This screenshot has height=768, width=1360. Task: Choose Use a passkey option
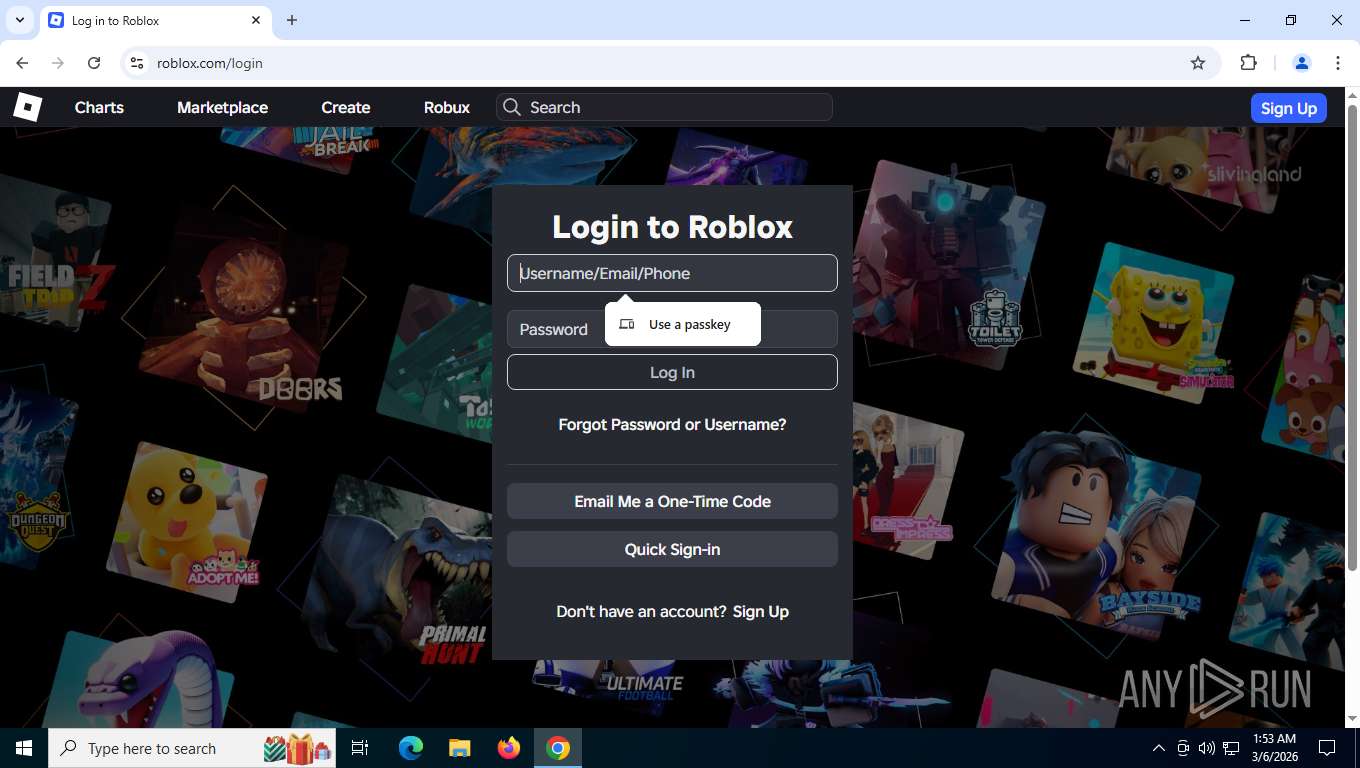tap(683, 324)
